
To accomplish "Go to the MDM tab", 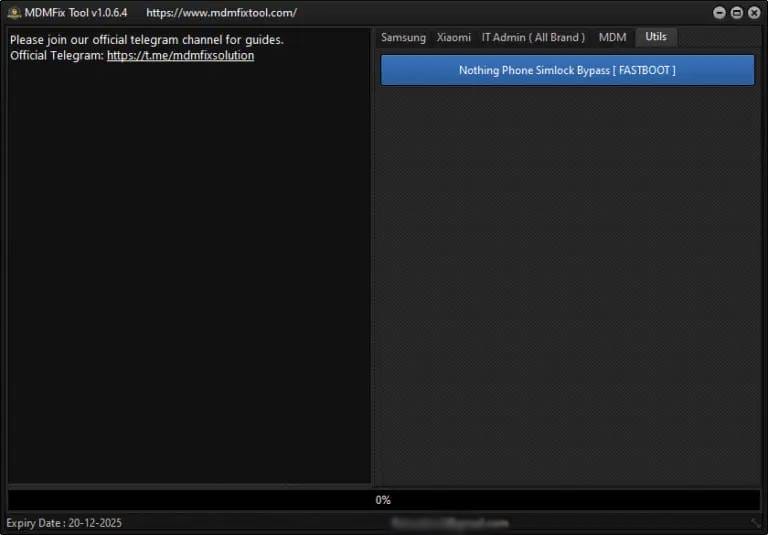I will click(x=612, y=37).
